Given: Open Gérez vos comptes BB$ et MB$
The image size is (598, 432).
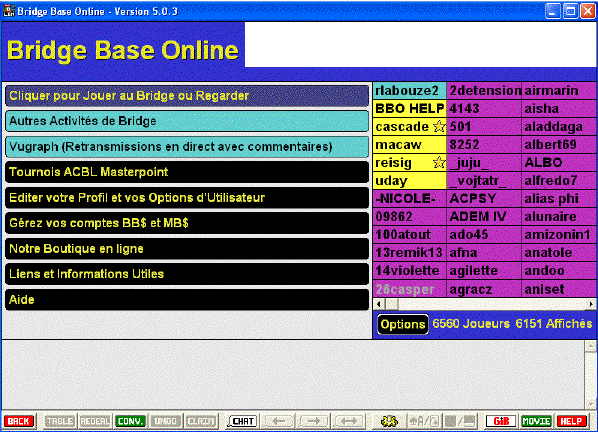Looking at the screenshot, I should [x=187, y=223].
